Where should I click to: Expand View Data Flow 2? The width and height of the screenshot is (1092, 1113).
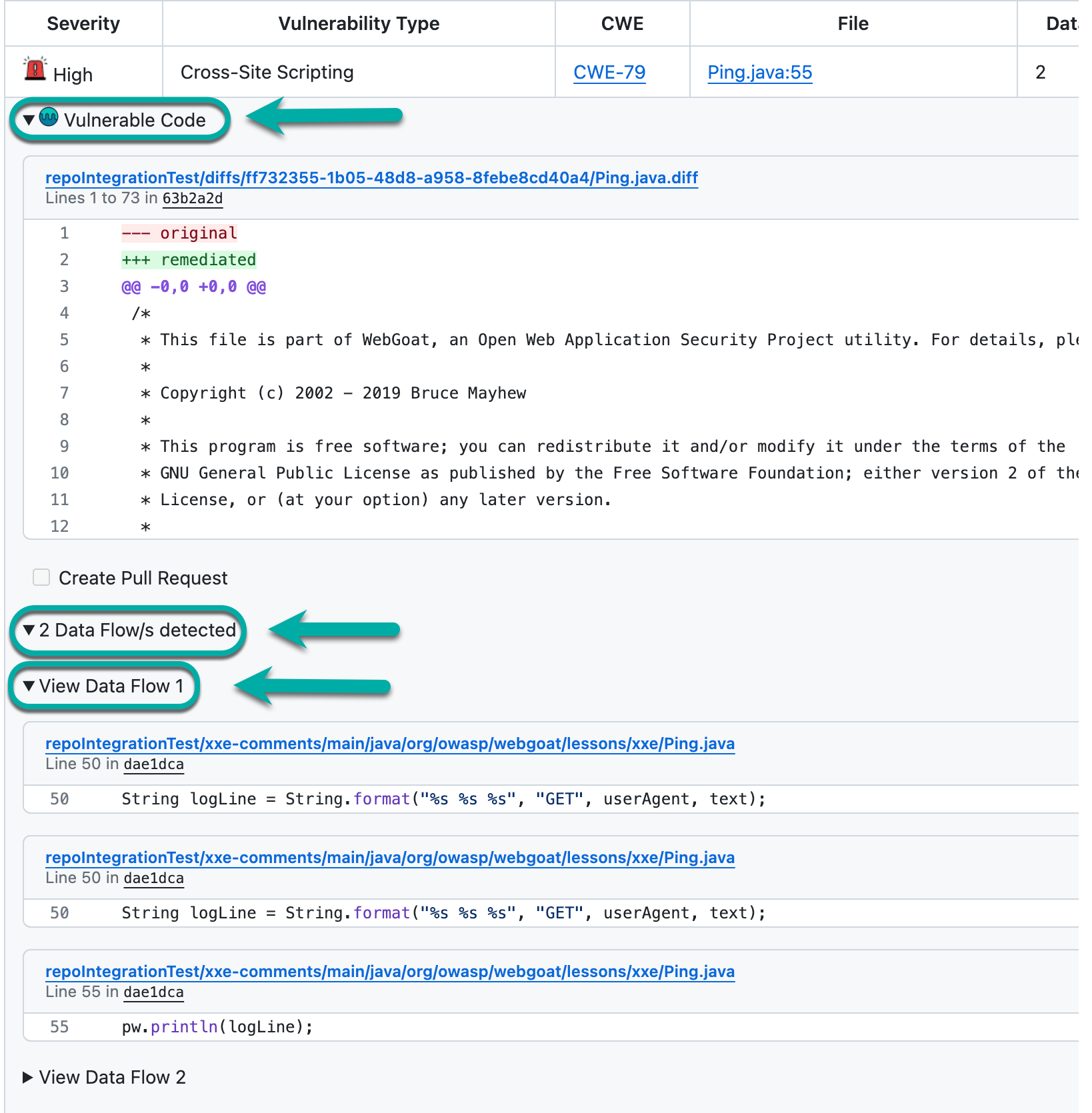(x=29, y=1077)
